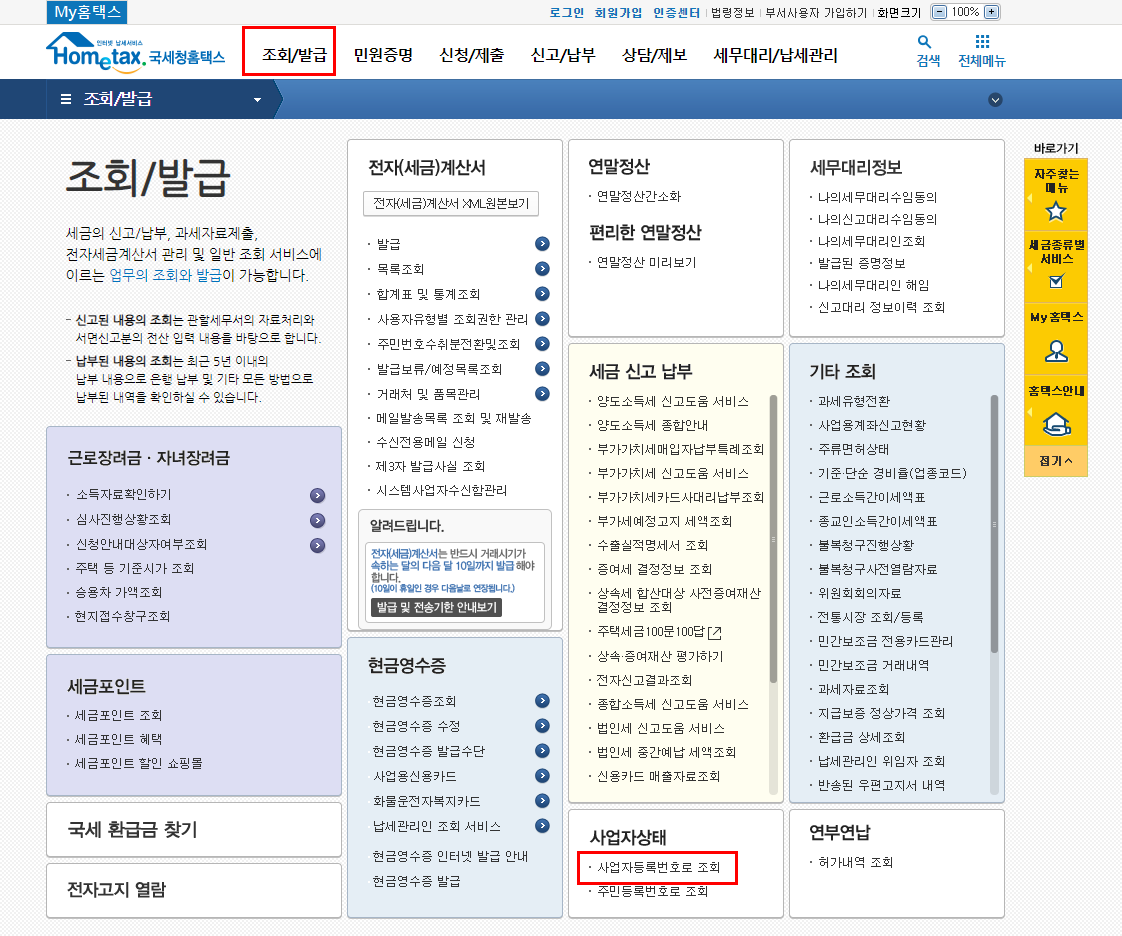Open 국세 환급금 찾기 panel

(194, 829)
